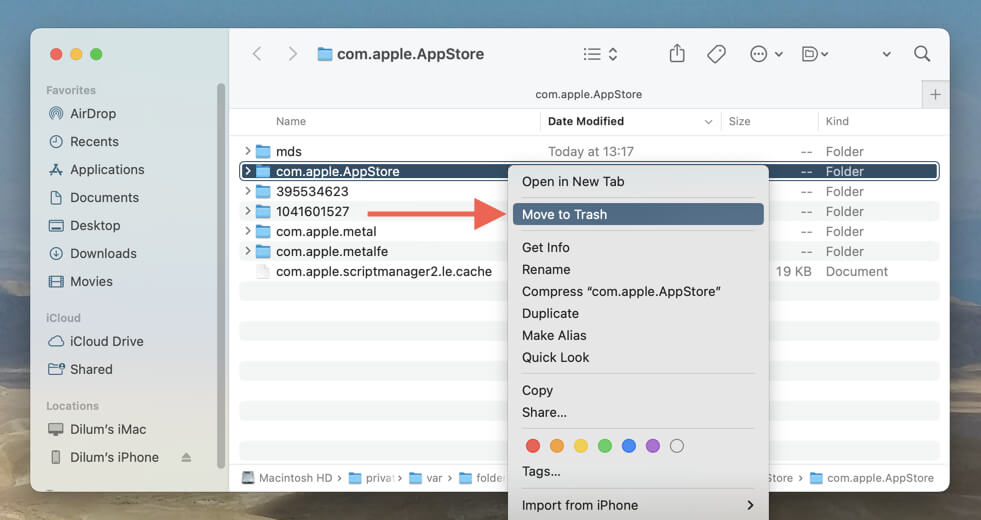The height and width of the screenshot is (520, 981).
Task: Click the Finder forward navigation arrow
Action: (x=292, y=54)
